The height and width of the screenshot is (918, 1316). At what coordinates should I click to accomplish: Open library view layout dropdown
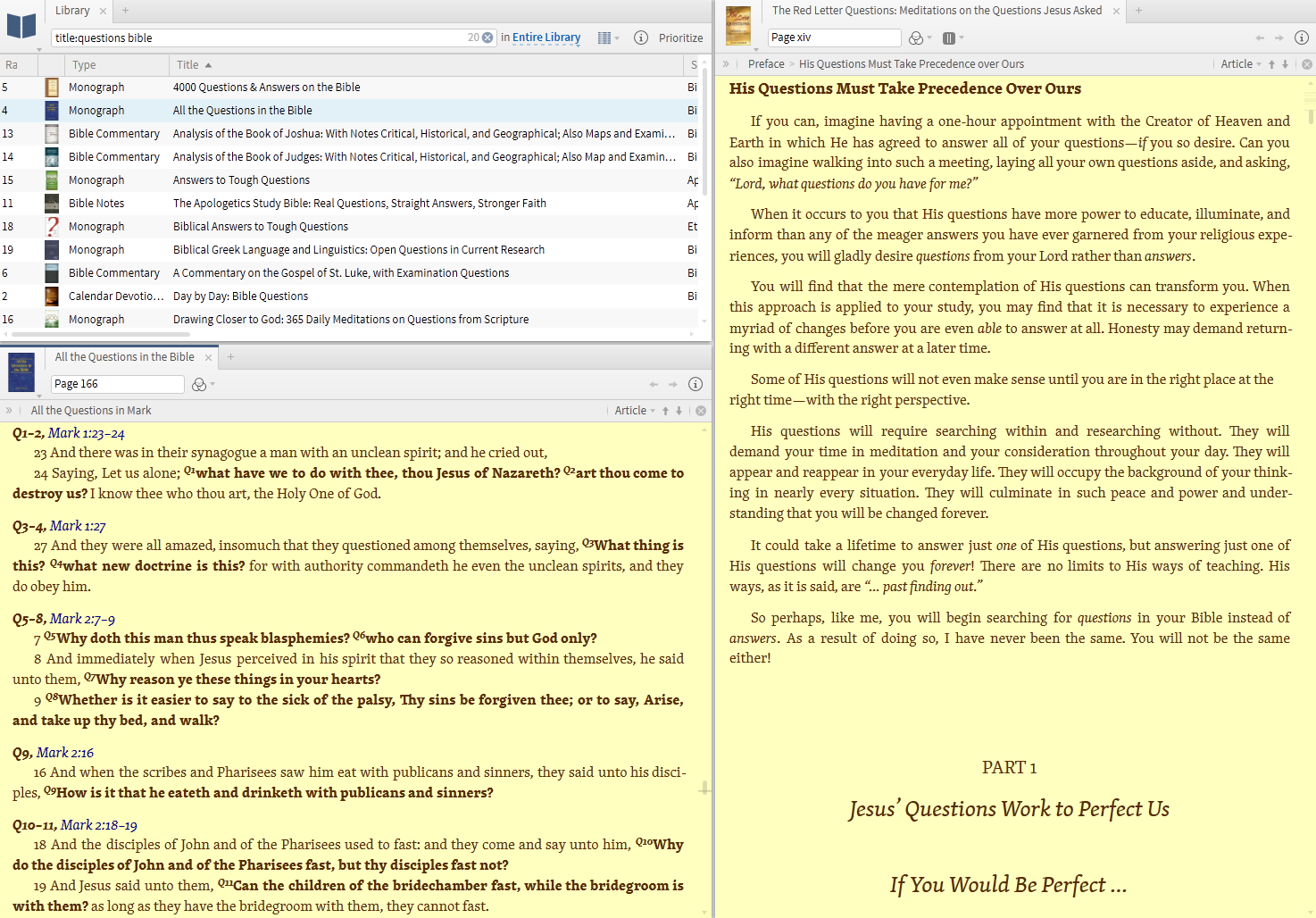tap(608, 38)
